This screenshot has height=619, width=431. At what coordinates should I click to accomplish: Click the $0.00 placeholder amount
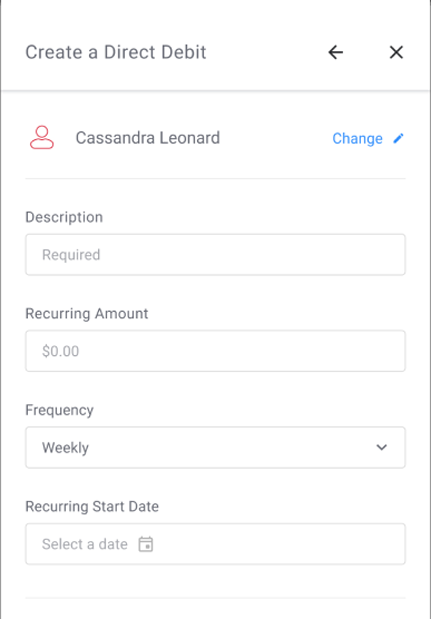click(60, 351)
